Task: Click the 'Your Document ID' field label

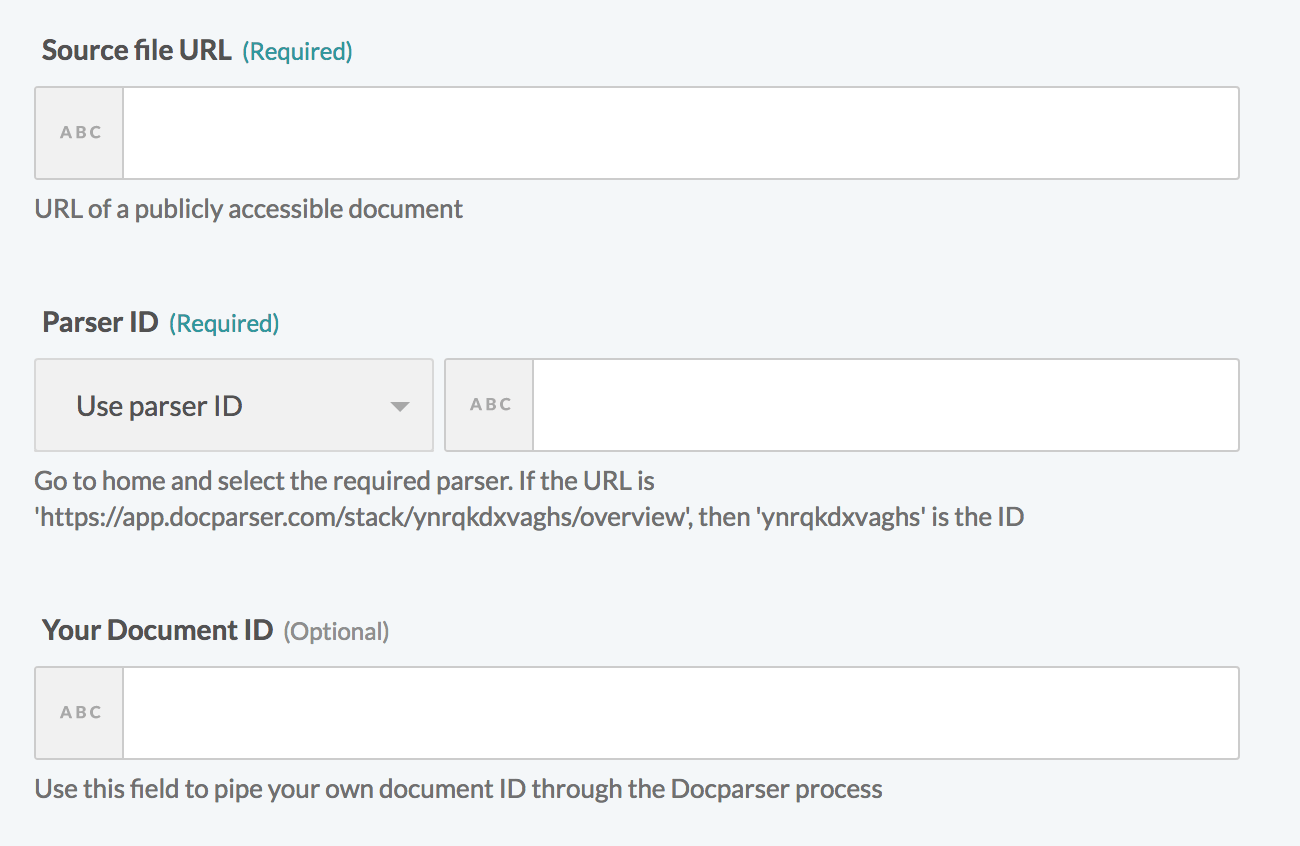Action: (157, 630)
